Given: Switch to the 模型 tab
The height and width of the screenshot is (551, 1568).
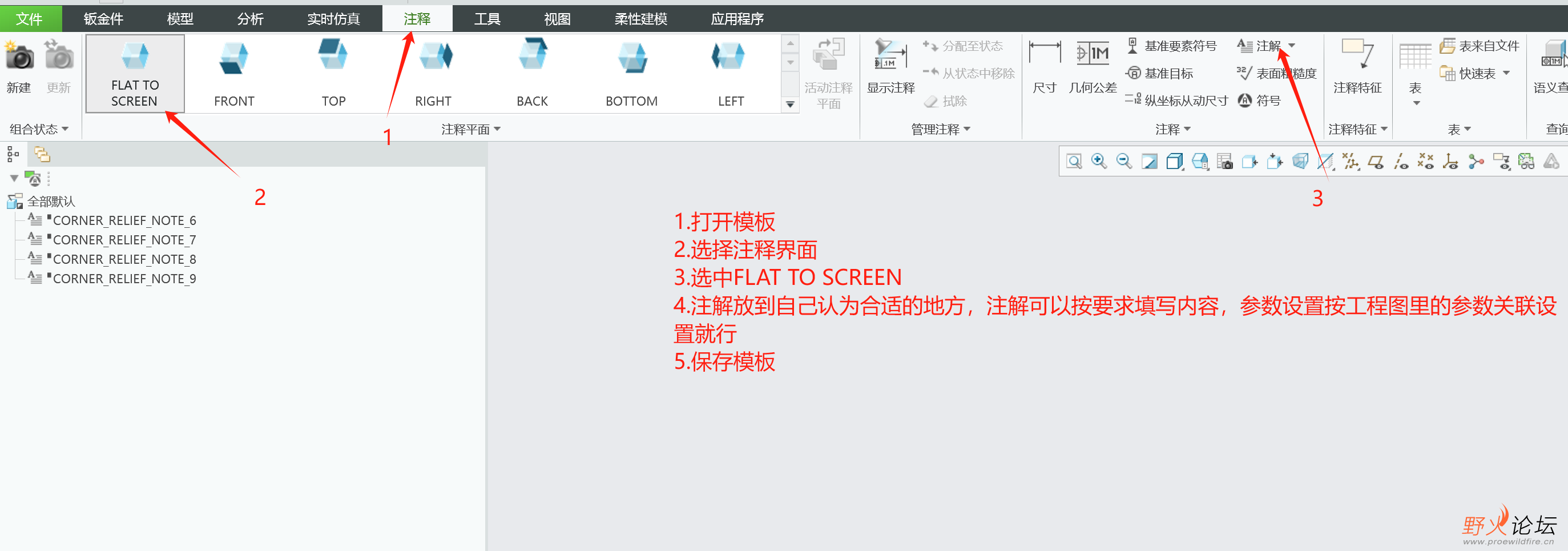Looking at the screenshot, I should click(180, 19).
